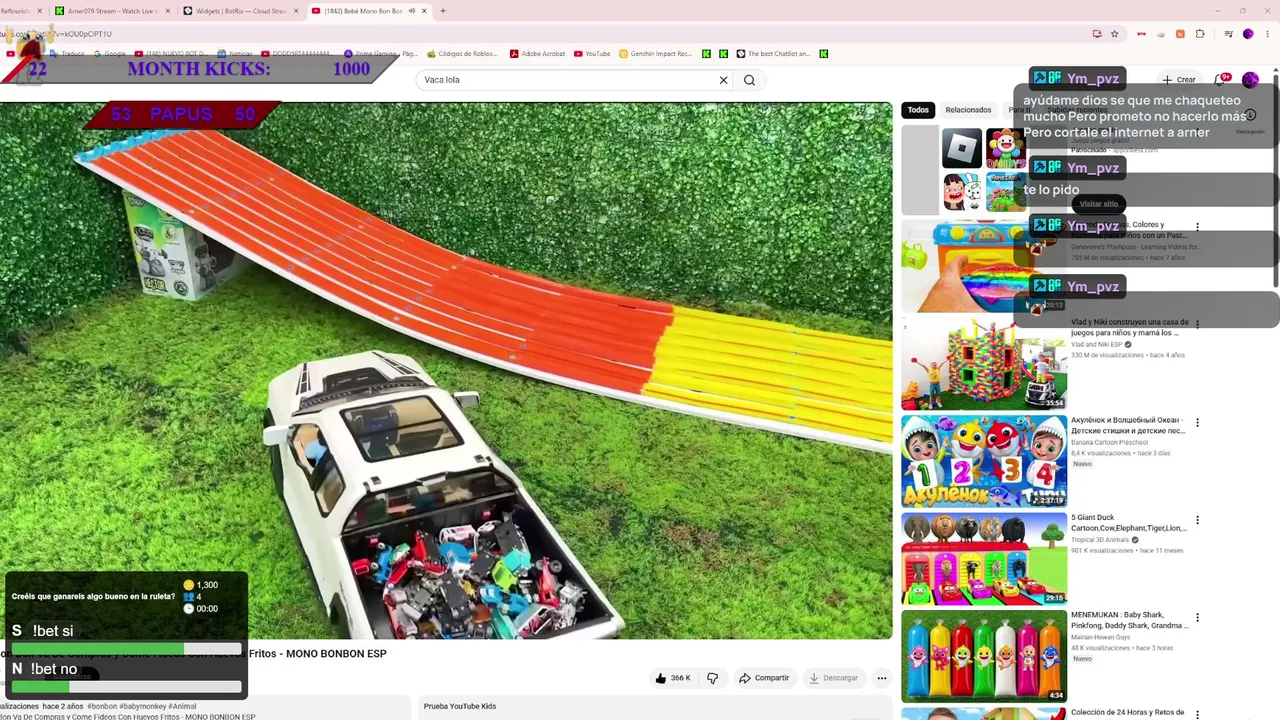Open the 'Tropical 3D Animals' channel name

pos(1099,540)
